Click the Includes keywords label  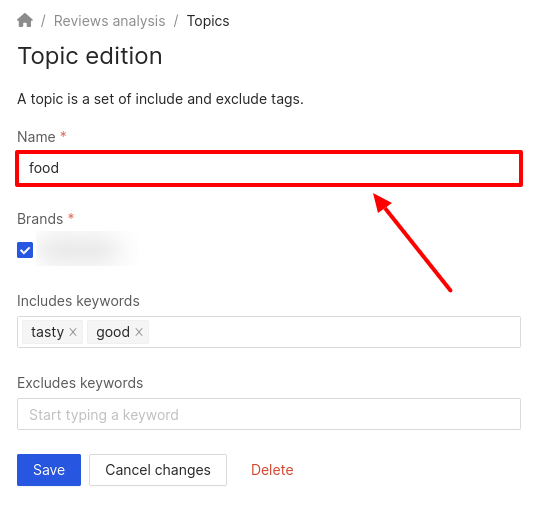coord(79,301)
